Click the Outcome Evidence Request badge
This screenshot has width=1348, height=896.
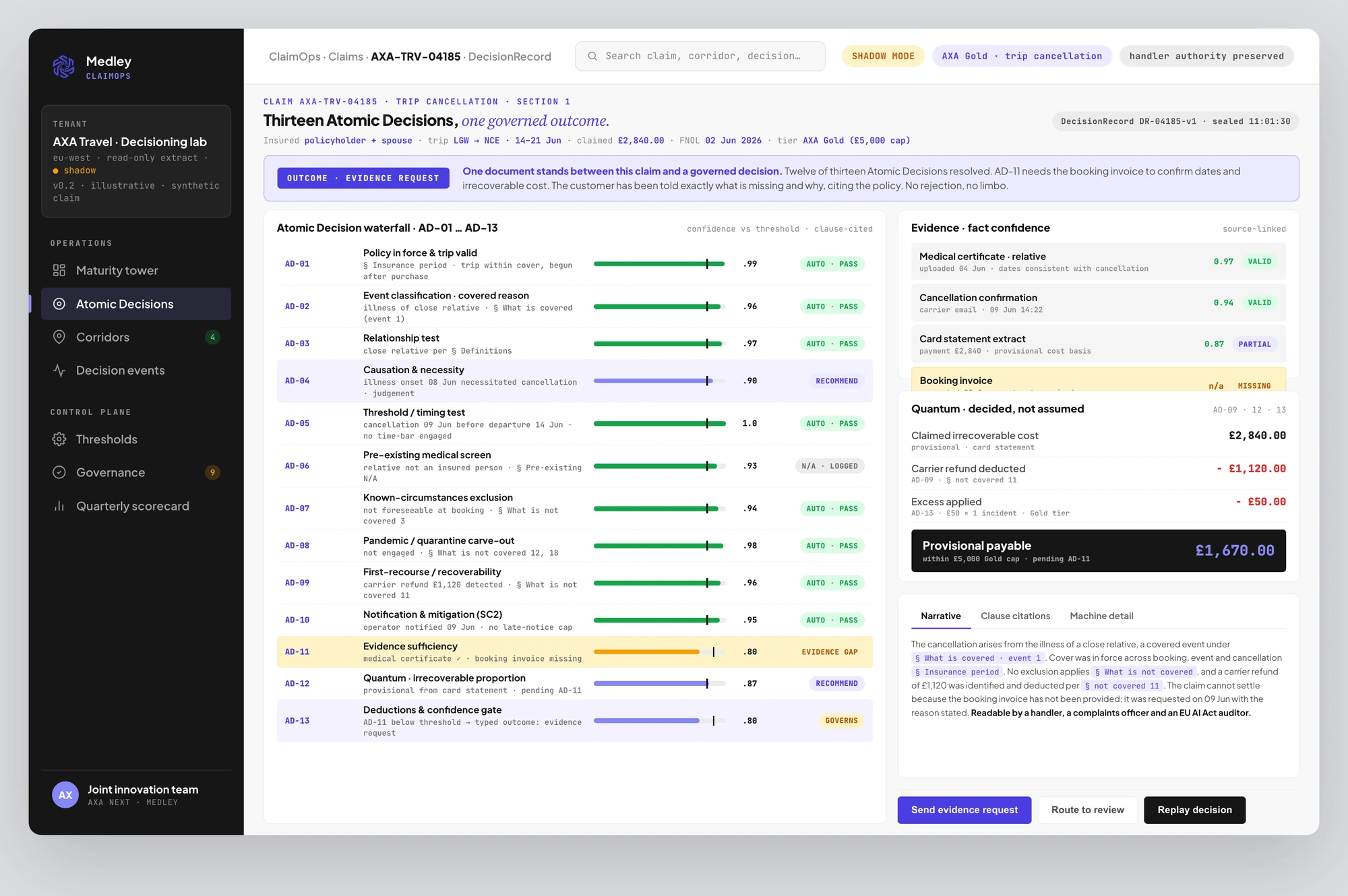363,178
